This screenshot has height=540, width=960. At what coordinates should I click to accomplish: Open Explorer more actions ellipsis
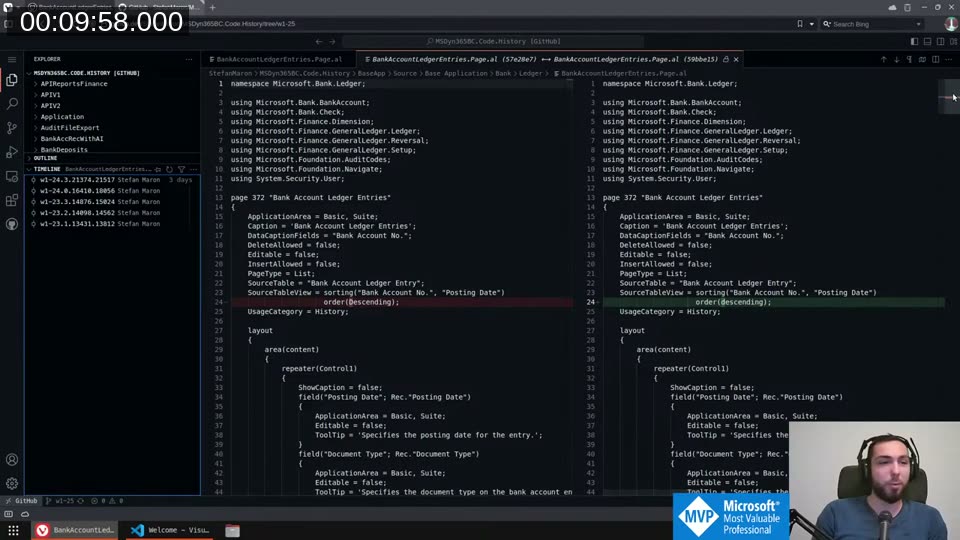point(189,59)
